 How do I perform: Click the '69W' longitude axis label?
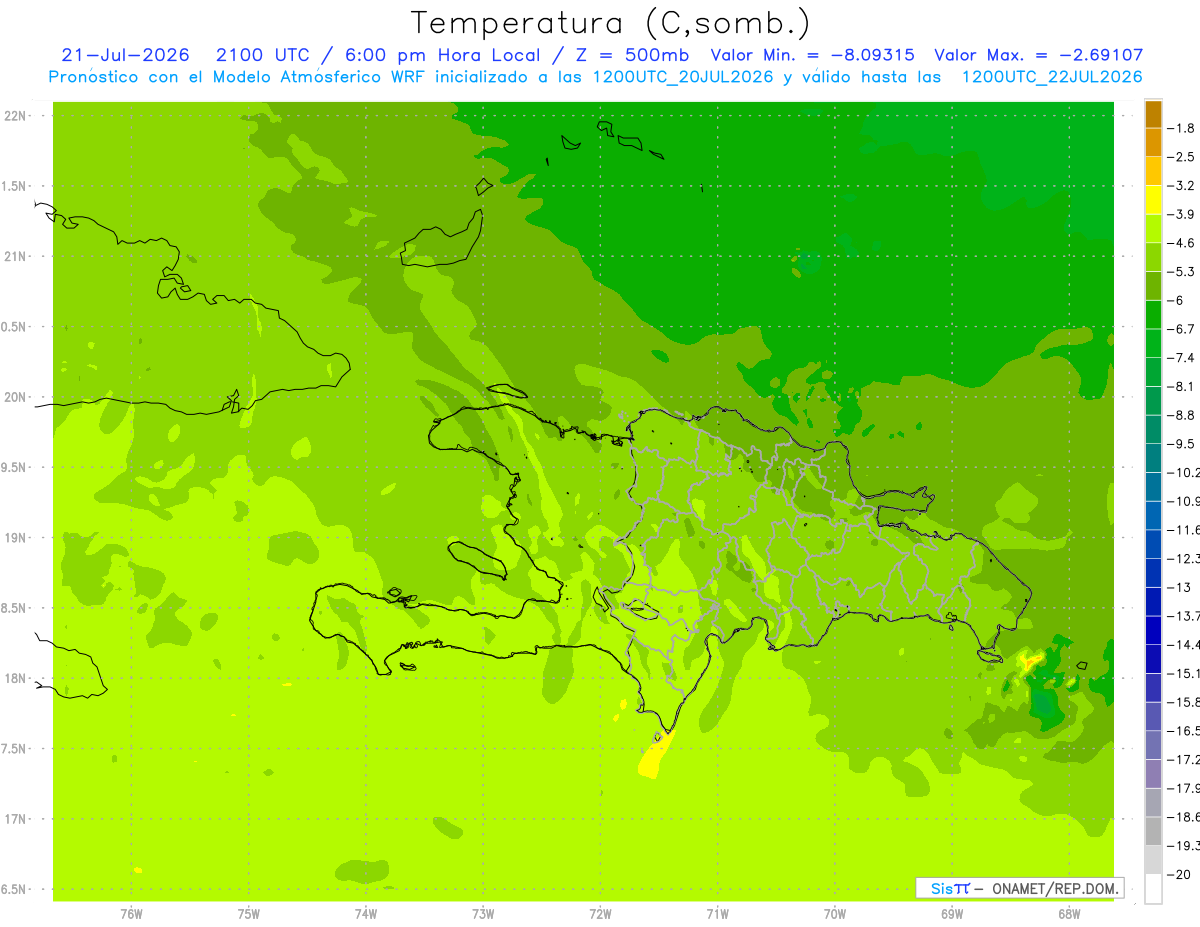952,913
